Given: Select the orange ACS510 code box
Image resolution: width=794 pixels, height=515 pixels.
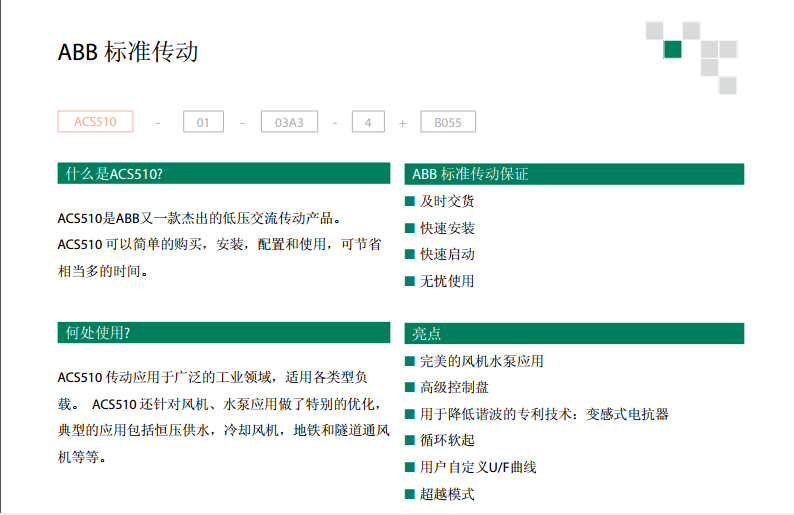Looking at the screenshot, I should coord(95,122).
